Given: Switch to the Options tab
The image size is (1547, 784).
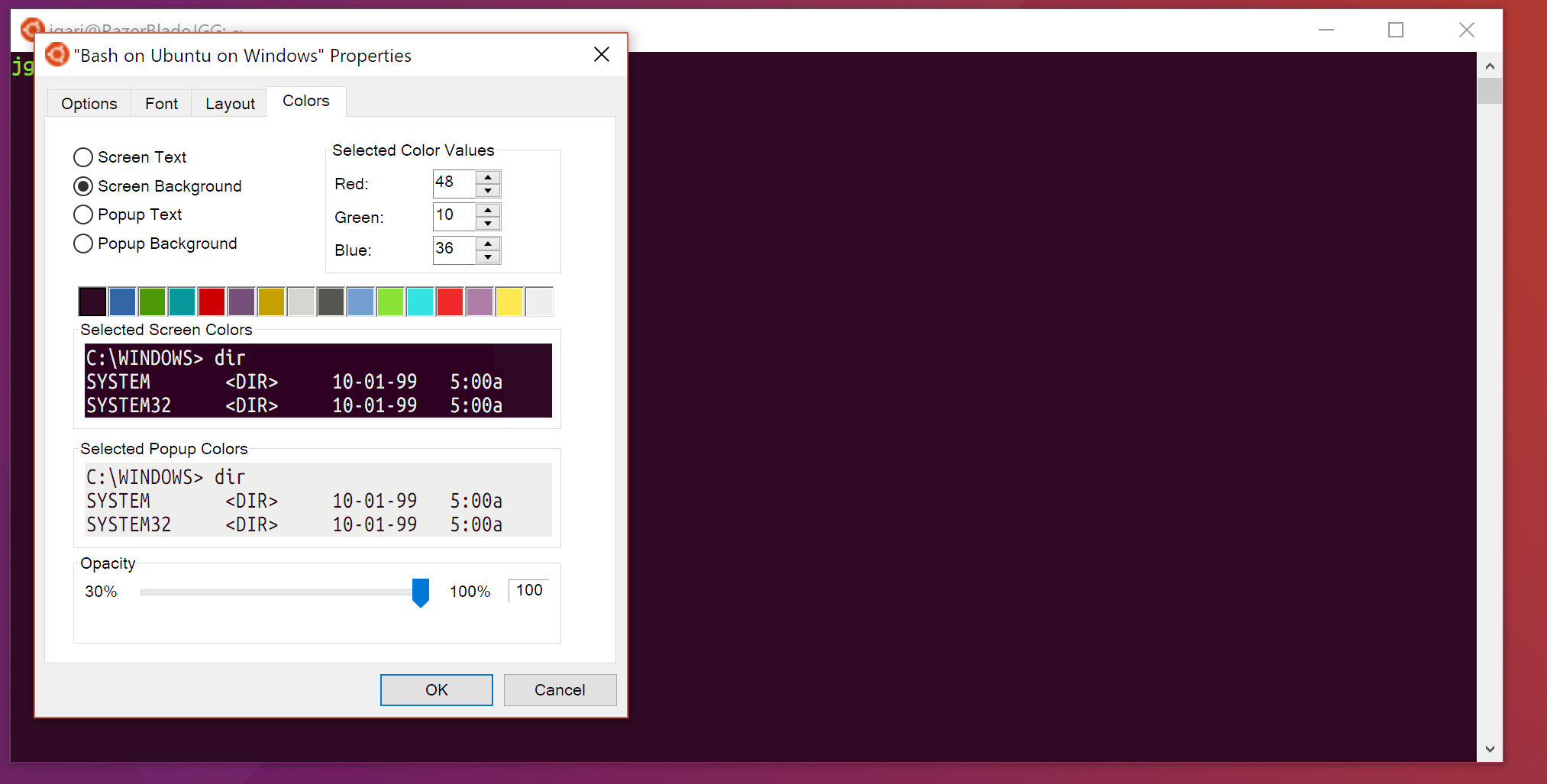Looking at the screenshot, I should (89, 103).
